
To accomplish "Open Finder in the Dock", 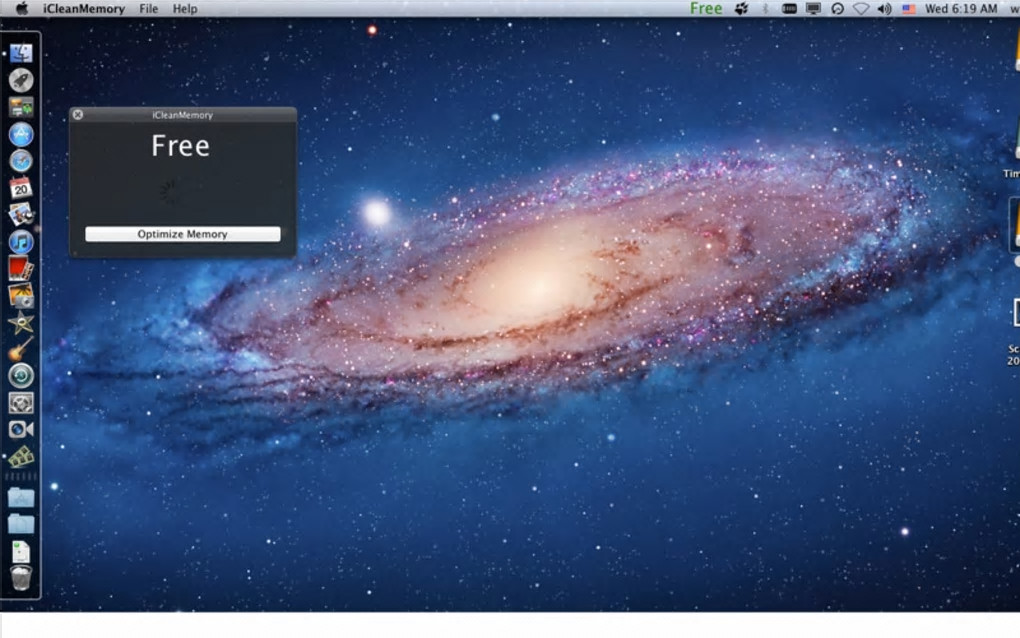I will (x=21, y=53).
